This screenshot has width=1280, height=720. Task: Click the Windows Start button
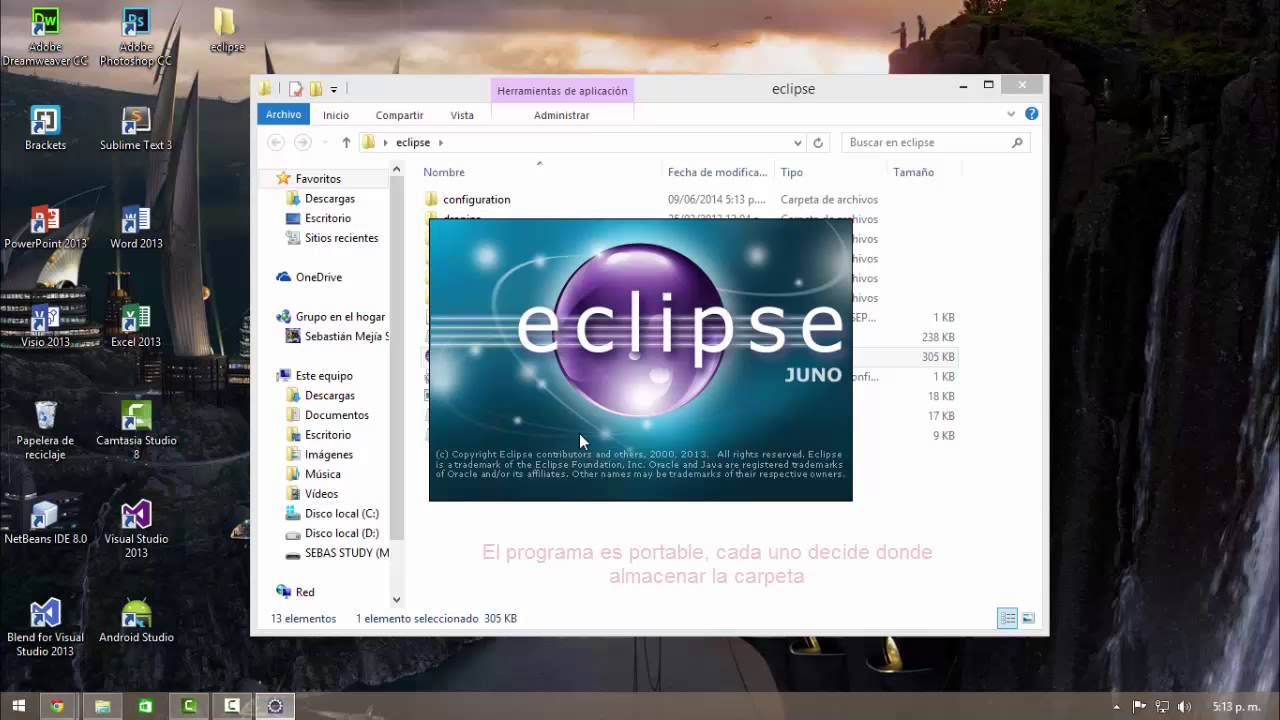pyautogui.click(x=18, y=706)
